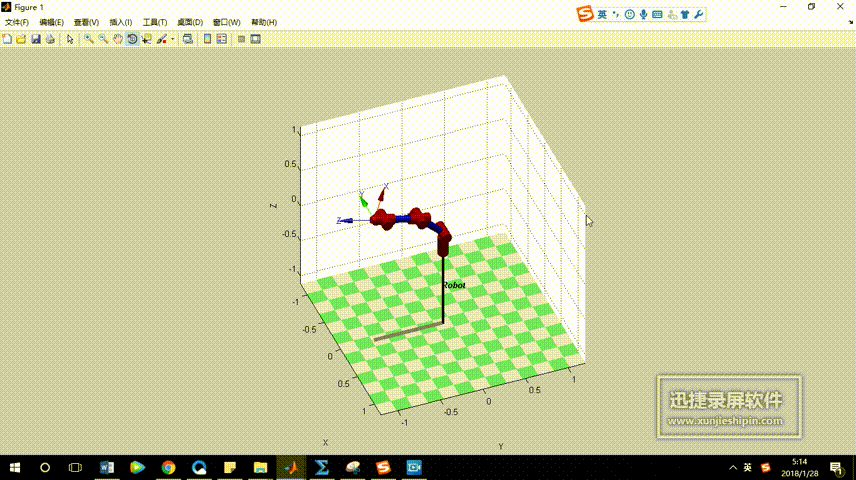The width and height of the screenshot is (856, 480).
Task: Select the Brush data tool
Action: (162, 39)
